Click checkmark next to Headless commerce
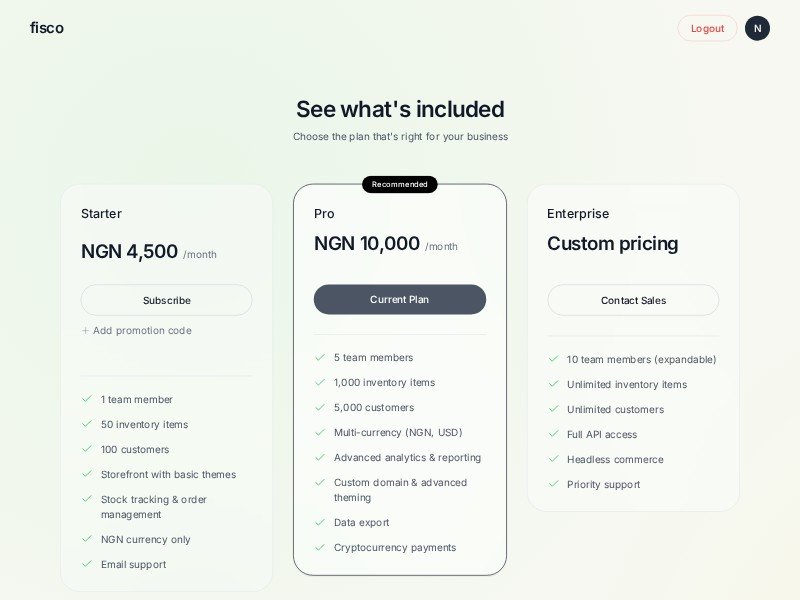This screenshot has width=800, height=600. pos(553,459)
